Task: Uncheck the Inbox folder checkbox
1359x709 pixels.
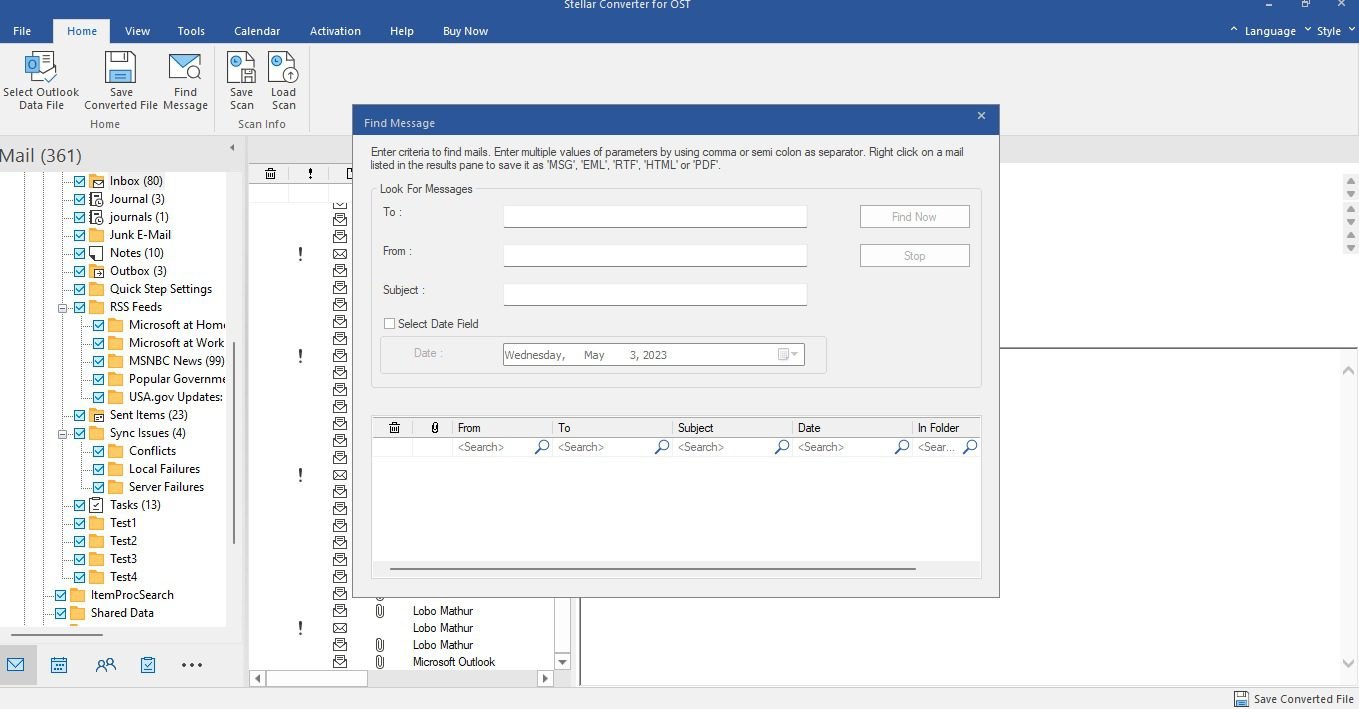Action: pos(80,182)
